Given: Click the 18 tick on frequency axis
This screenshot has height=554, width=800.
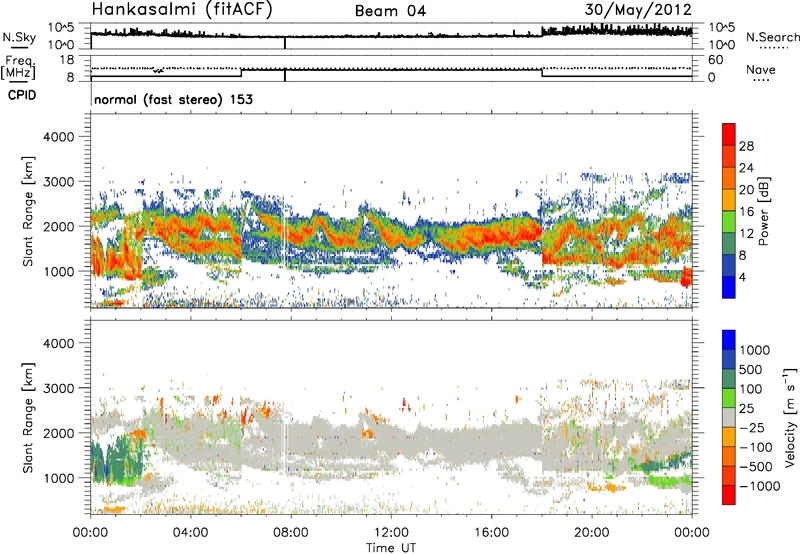Looking at the screenshot, I should pyautogui.click(x=67, y=60).
